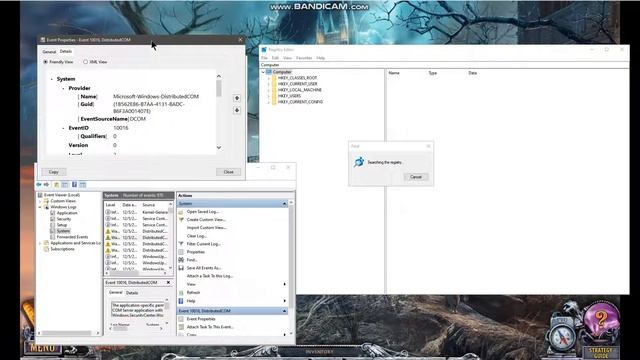Select the Friendly View radio button
The width and height of the screenshot is (640, 360).
46,62
